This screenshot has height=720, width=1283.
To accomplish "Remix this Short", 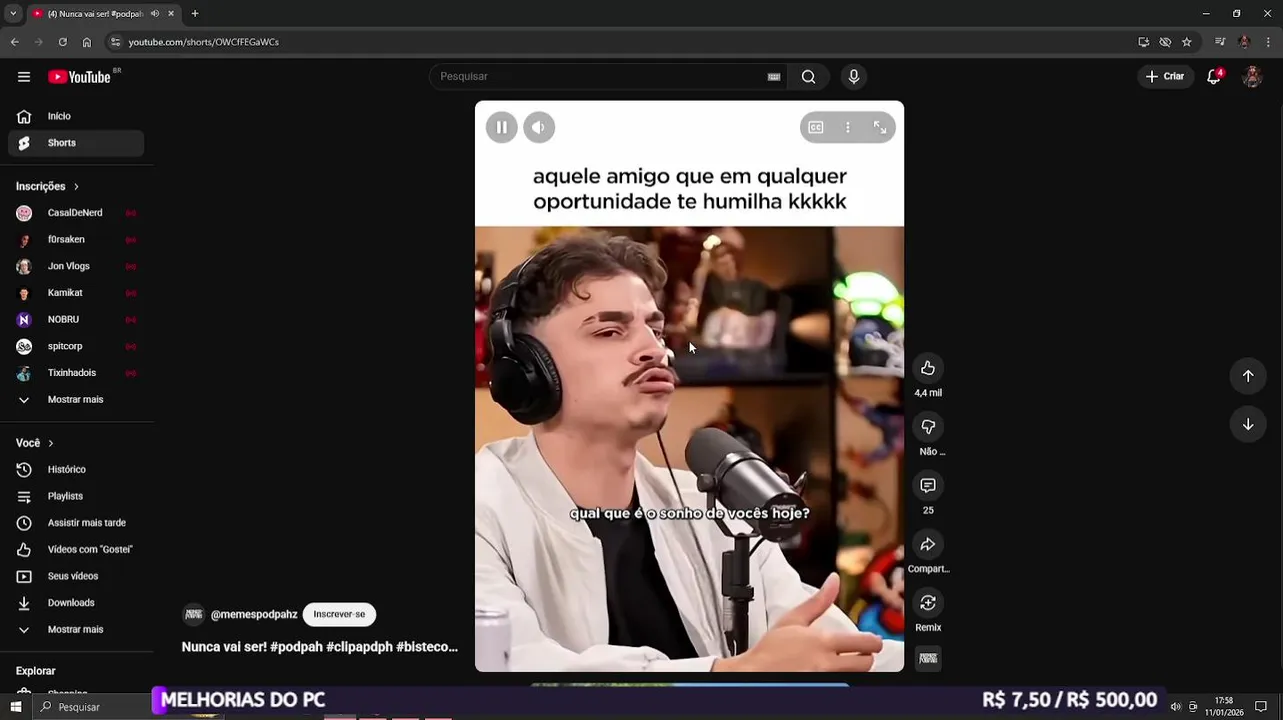I will pos(928,602).
